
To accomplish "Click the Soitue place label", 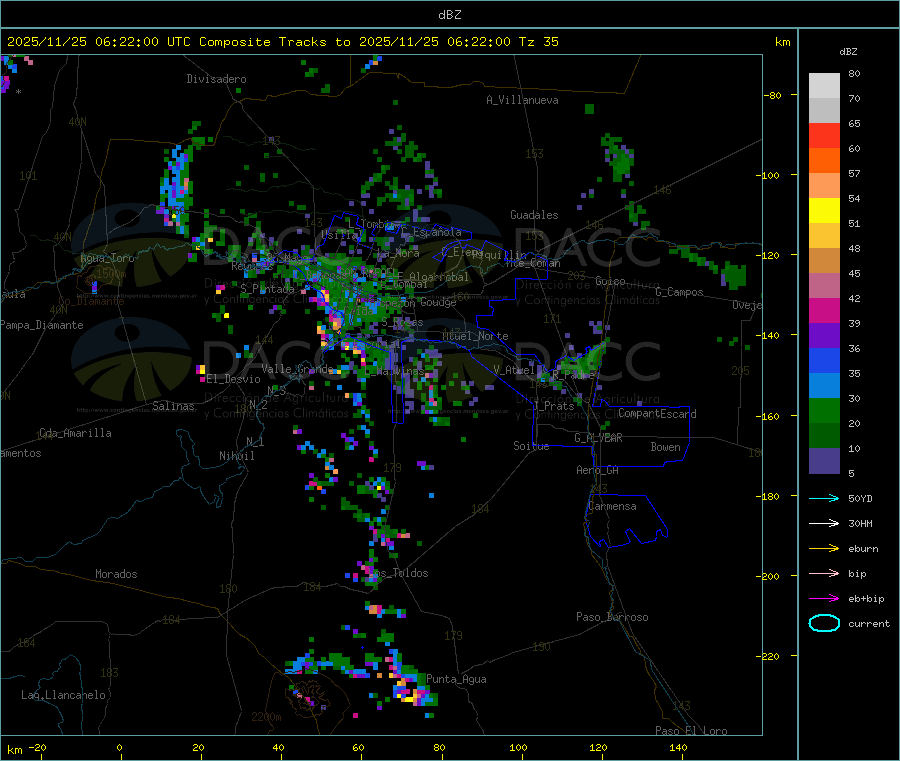I will (531, 446).
